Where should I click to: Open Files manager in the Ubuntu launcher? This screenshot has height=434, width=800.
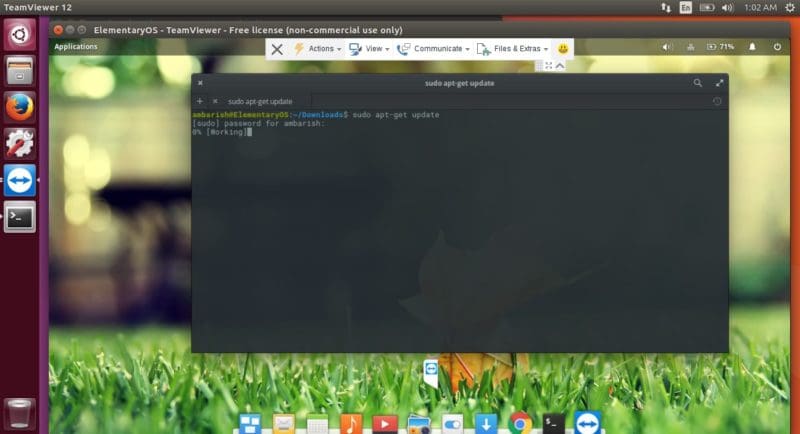(19, 71)
